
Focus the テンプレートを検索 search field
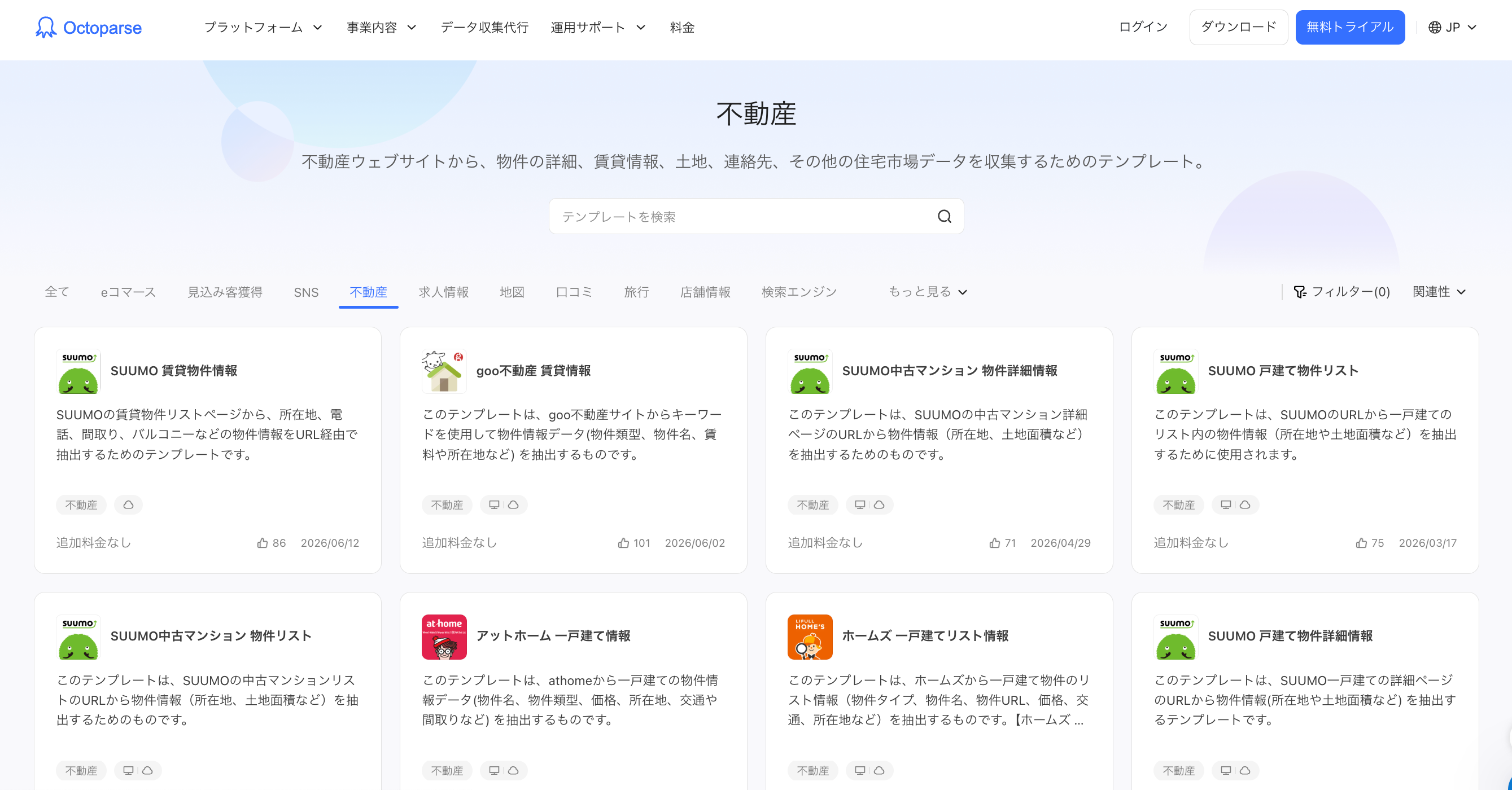(756, 217)
